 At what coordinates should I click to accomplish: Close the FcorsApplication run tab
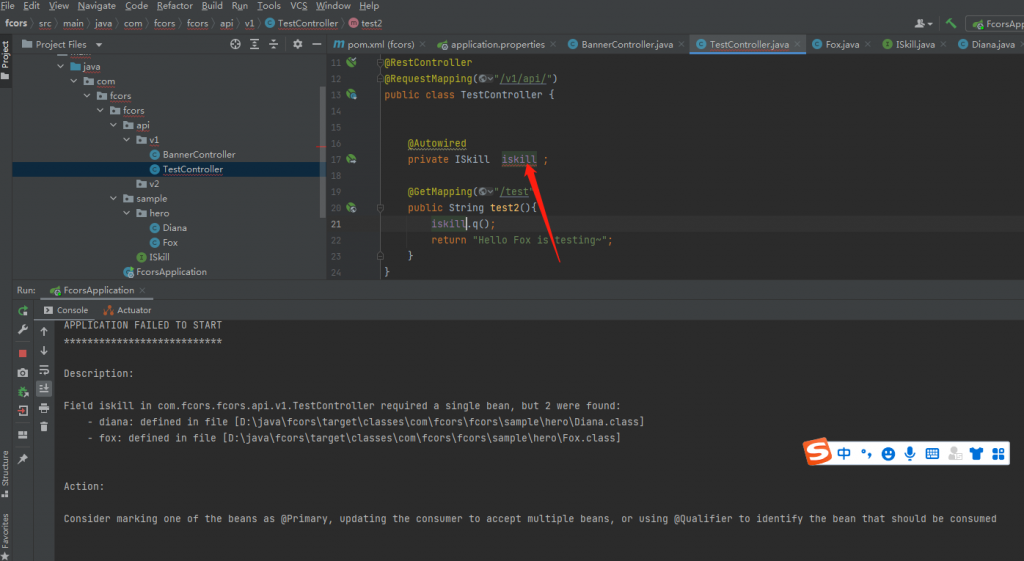coord(142,291)
